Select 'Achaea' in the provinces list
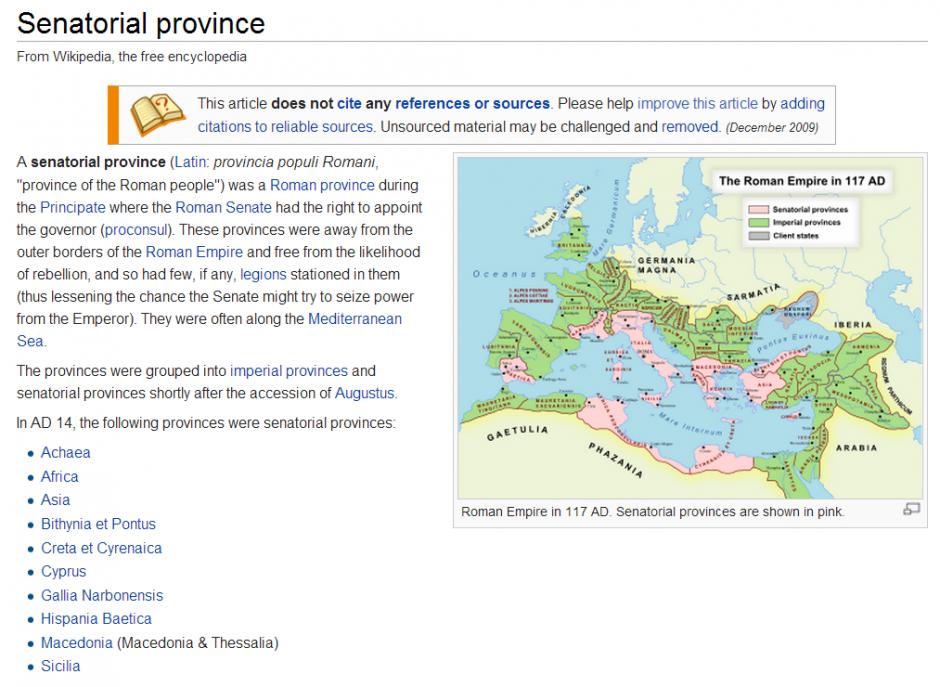 pos(66,453)
